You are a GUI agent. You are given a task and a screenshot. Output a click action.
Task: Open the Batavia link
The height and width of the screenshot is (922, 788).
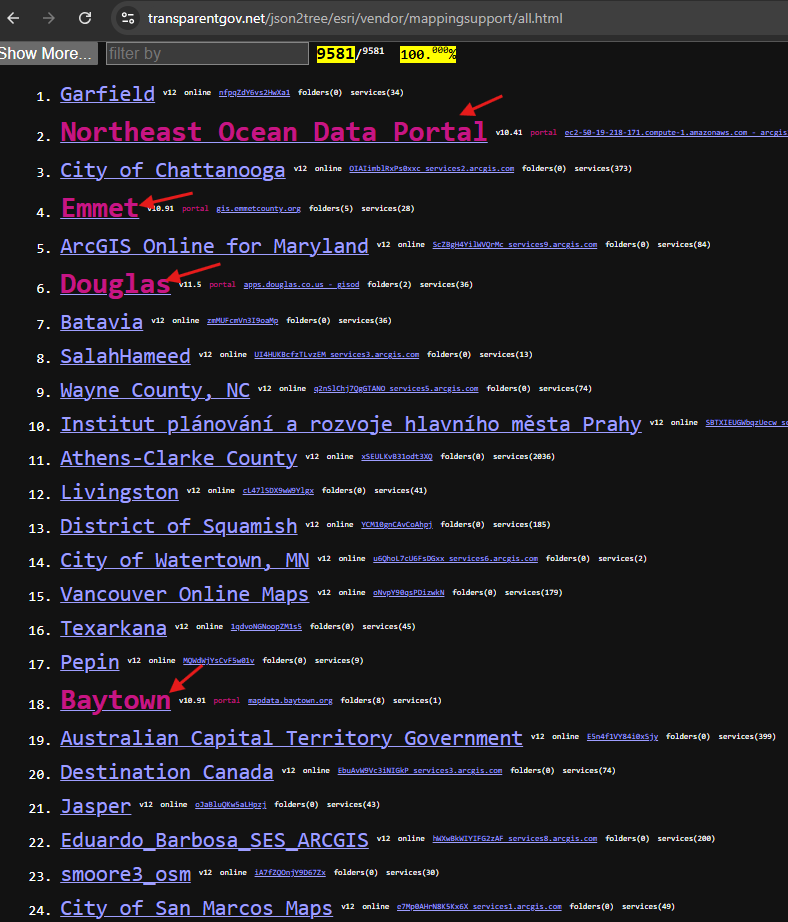(102, 322)
